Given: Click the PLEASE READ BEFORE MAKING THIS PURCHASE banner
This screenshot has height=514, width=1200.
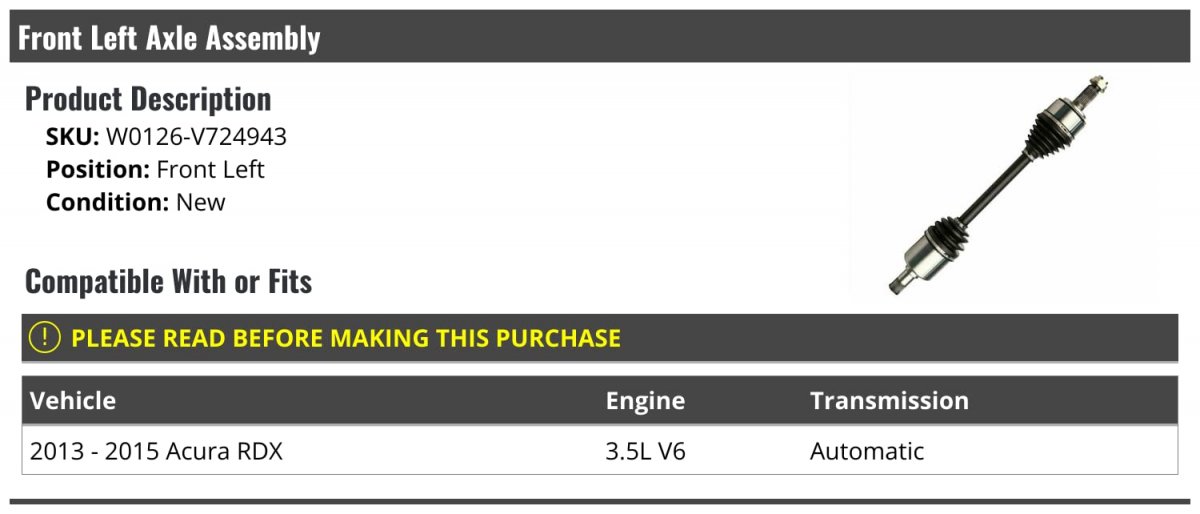Looking at the screenshot, I should pos(346,338).
